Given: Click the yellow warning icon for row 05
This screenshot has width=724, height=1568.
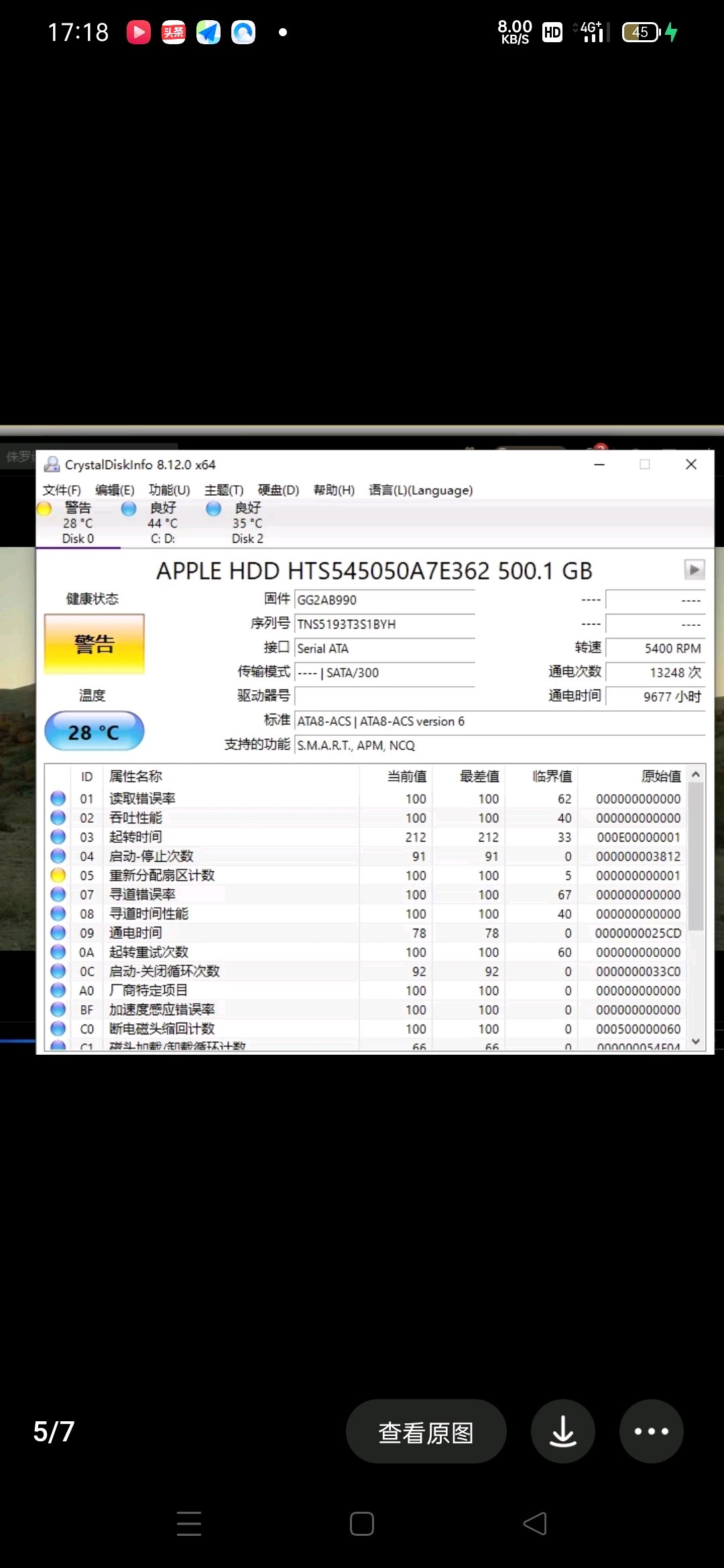Looking at the screenshot, I should click(58, 875).
